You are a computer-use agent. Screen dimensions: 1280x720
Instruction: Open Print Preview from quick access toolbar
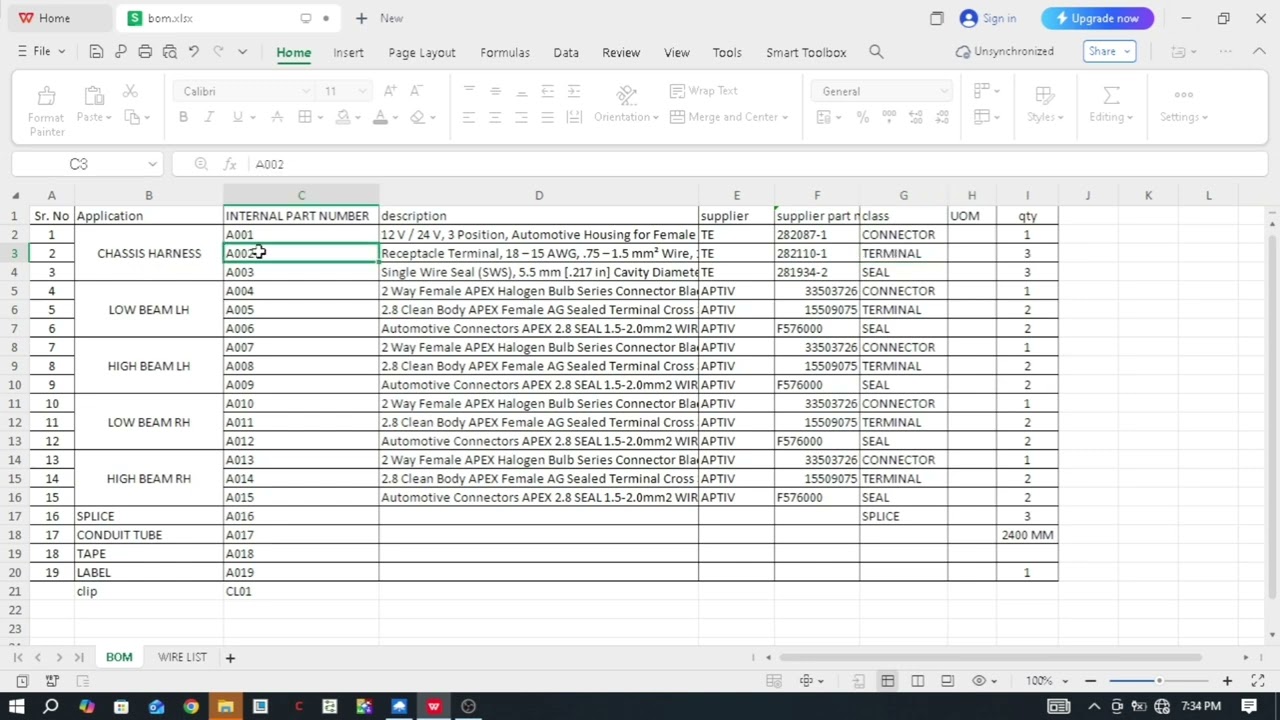pos(169,52)
